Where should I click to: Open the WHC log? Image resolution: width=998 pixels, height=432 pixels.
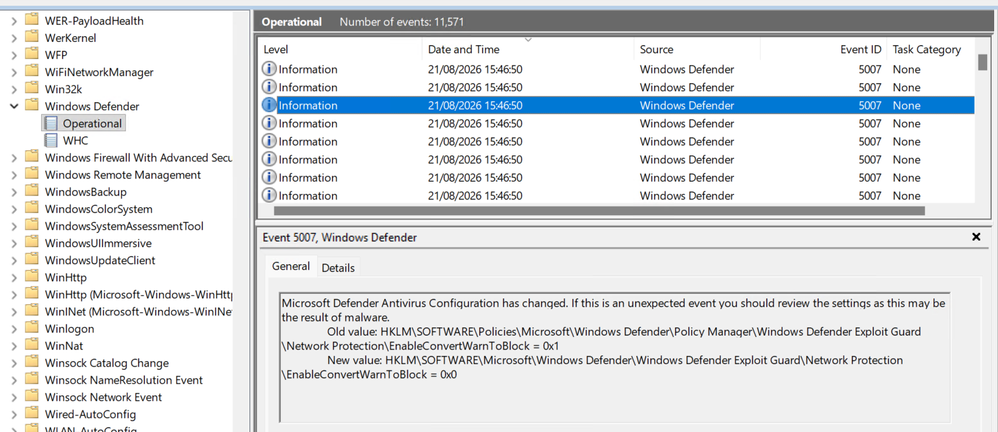[x=75, y=141]
